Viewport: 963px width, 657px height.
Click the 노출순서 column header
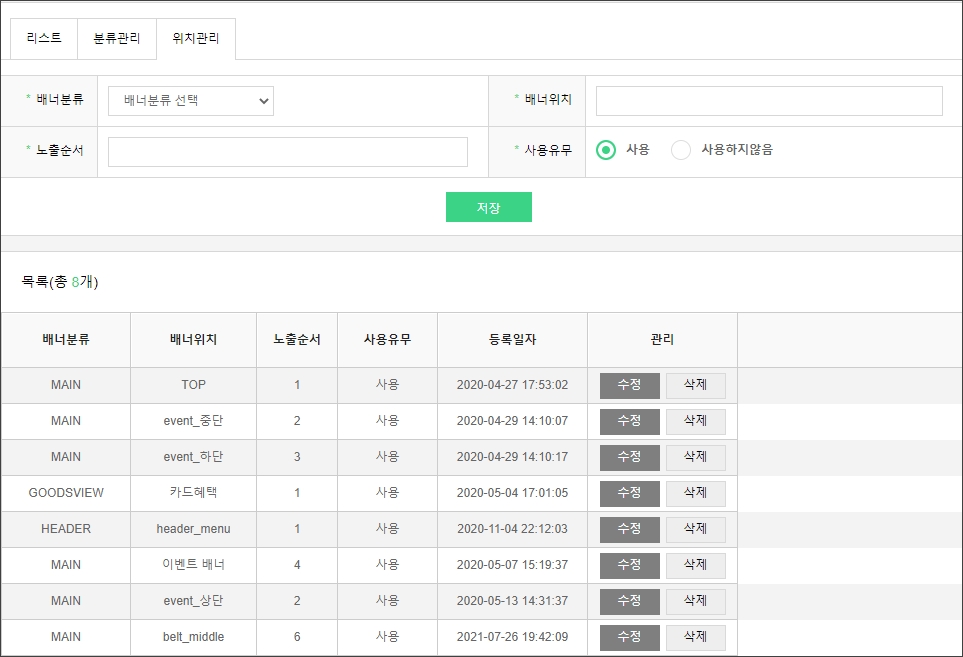(x=297, y=340)
